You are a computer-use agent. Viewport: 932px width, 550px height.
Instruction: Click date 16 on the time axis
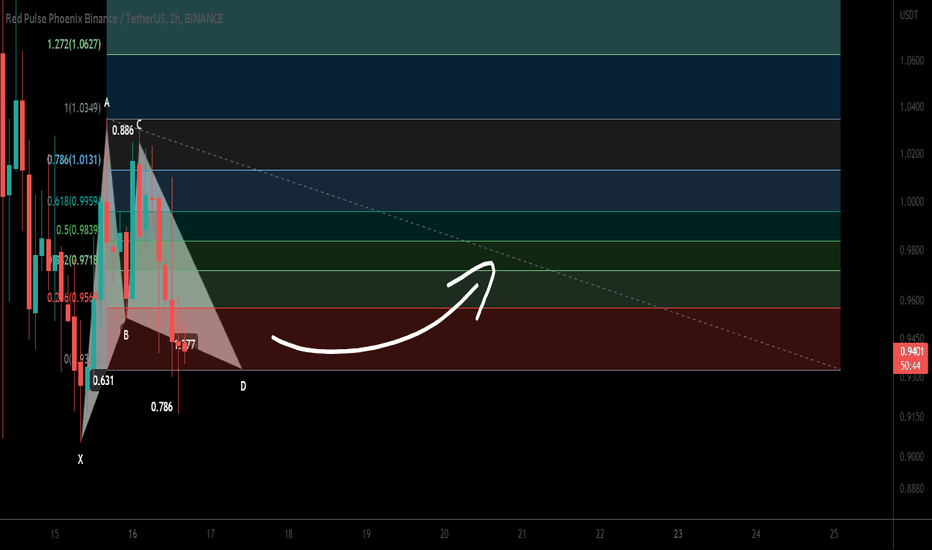point(133,534)
